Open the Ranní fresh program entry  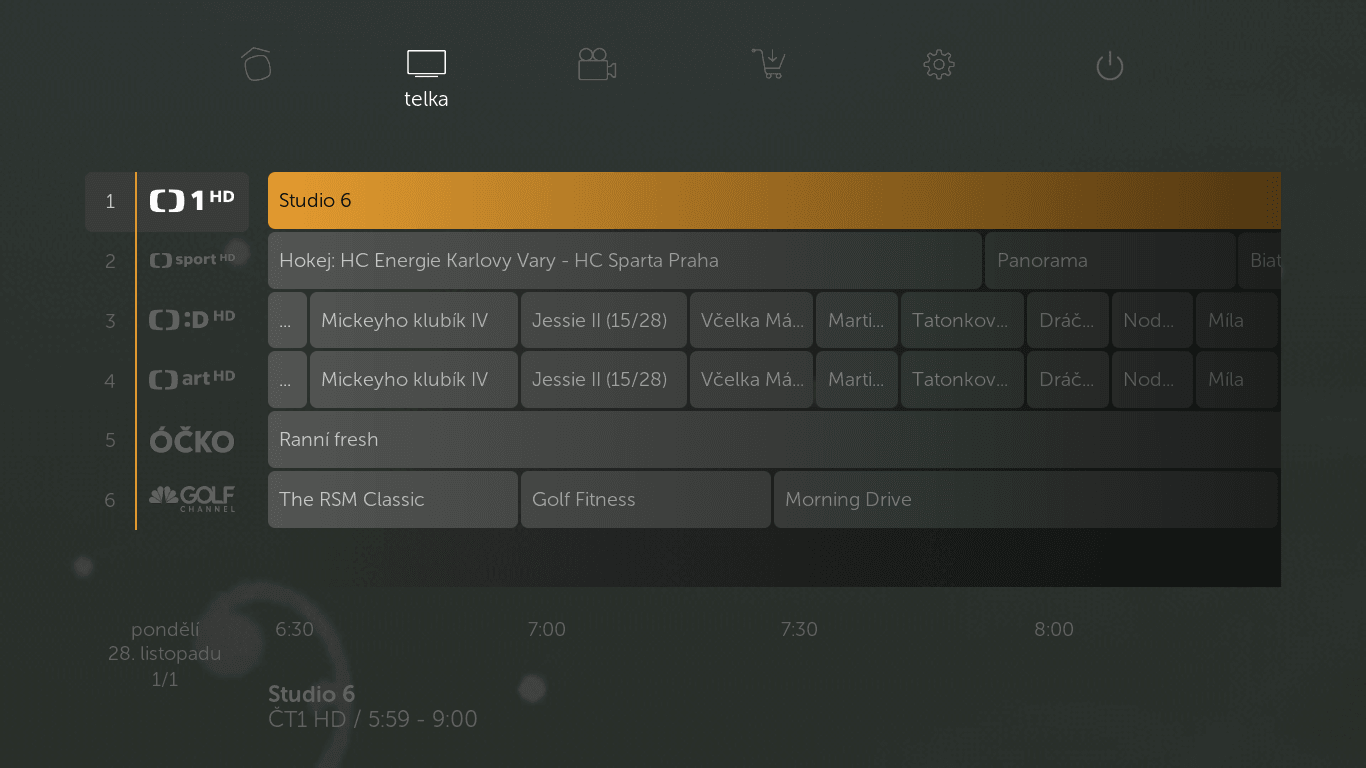coord(700,440)
